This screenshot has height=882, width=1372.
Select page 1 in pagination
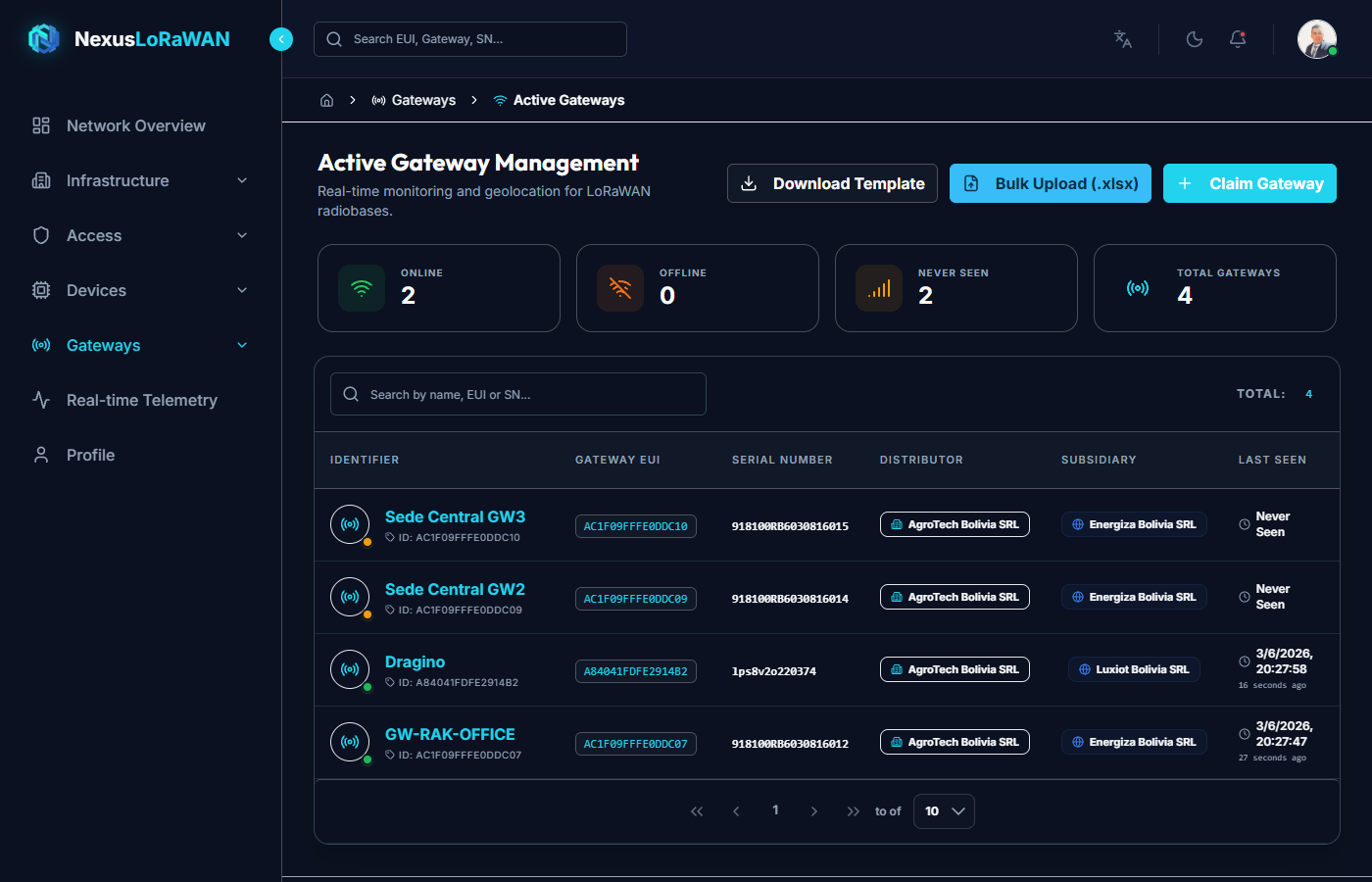pyautogui.click(x=775, y=810)
